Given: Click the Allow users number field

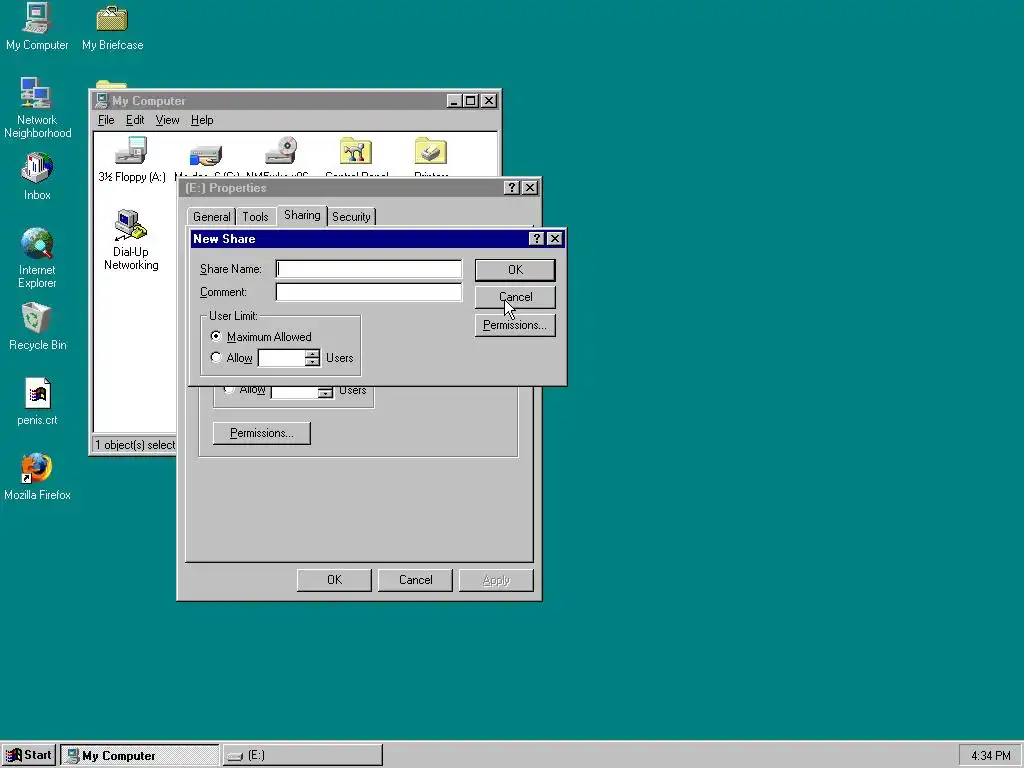Looking at the screenshot, I should tap(282, 358).
